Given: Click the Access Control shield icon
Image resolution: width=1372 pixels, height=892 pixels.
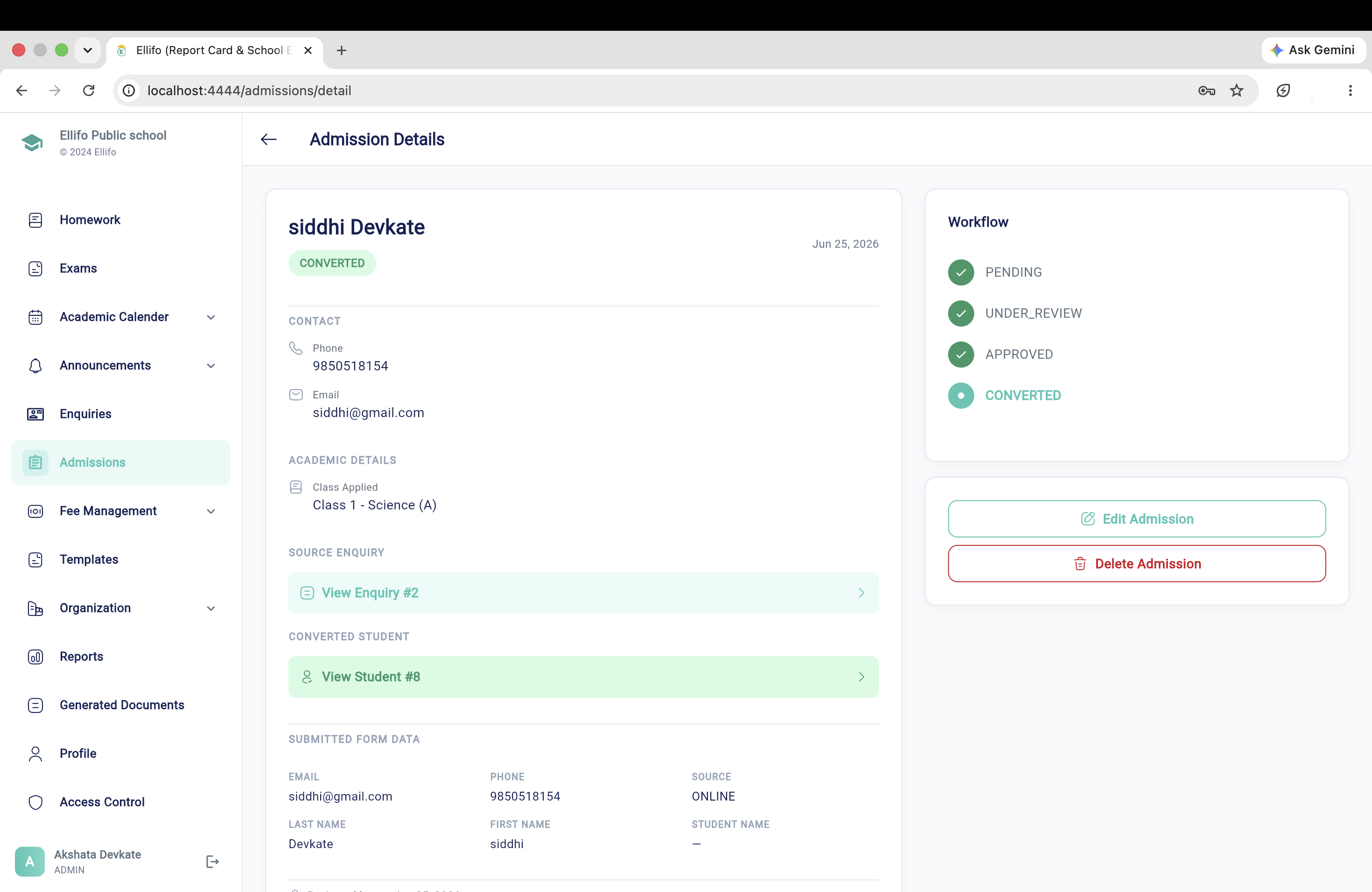Looking at the screenshot, I should tap(35, 802).
